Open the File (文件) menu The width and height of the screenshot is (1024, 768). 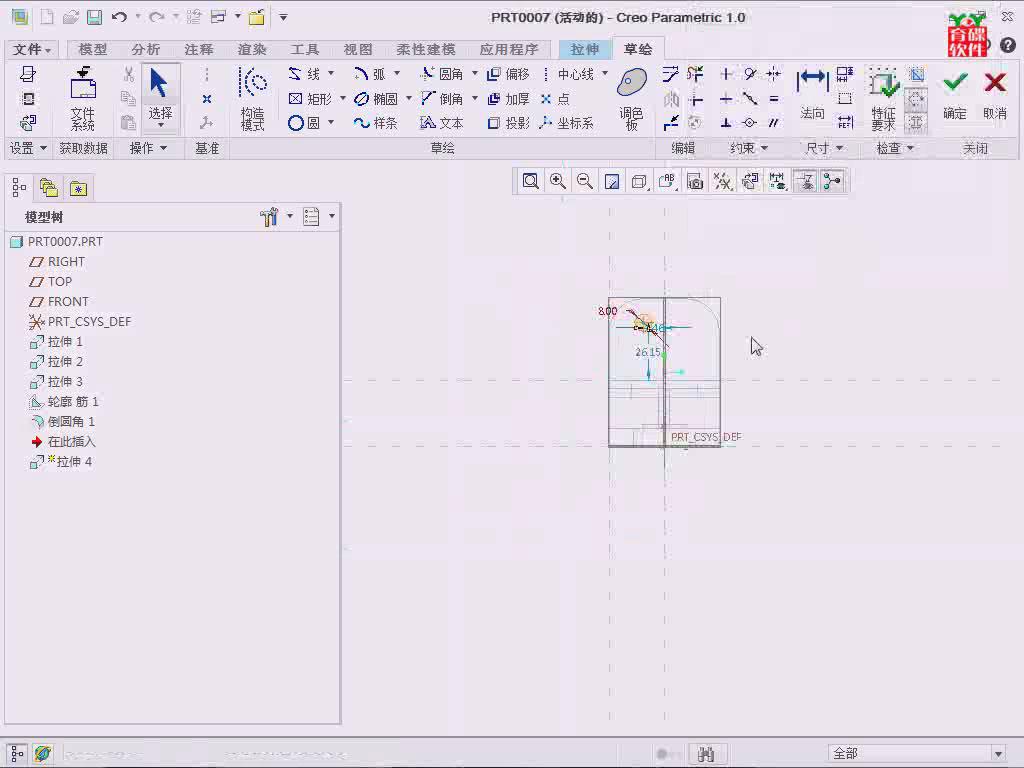click(x=31, y=49)
